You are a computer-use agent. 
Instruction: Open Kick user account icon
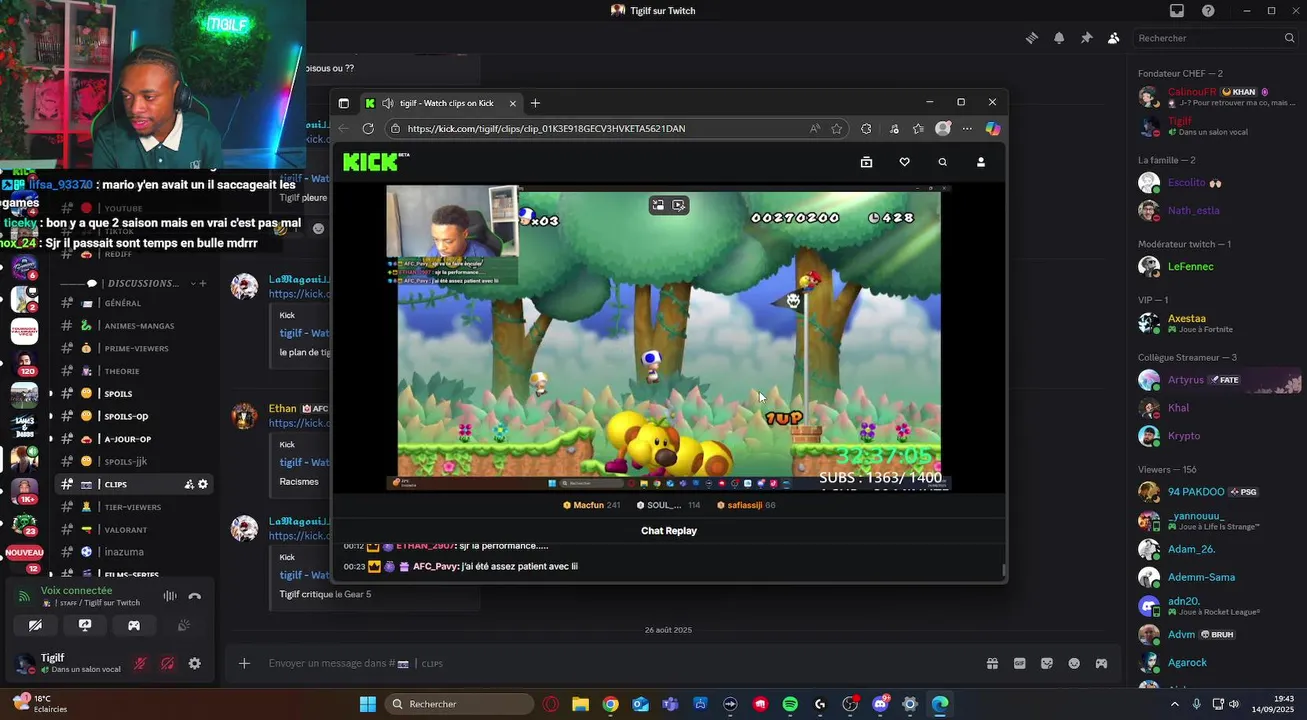click(980, 162)
